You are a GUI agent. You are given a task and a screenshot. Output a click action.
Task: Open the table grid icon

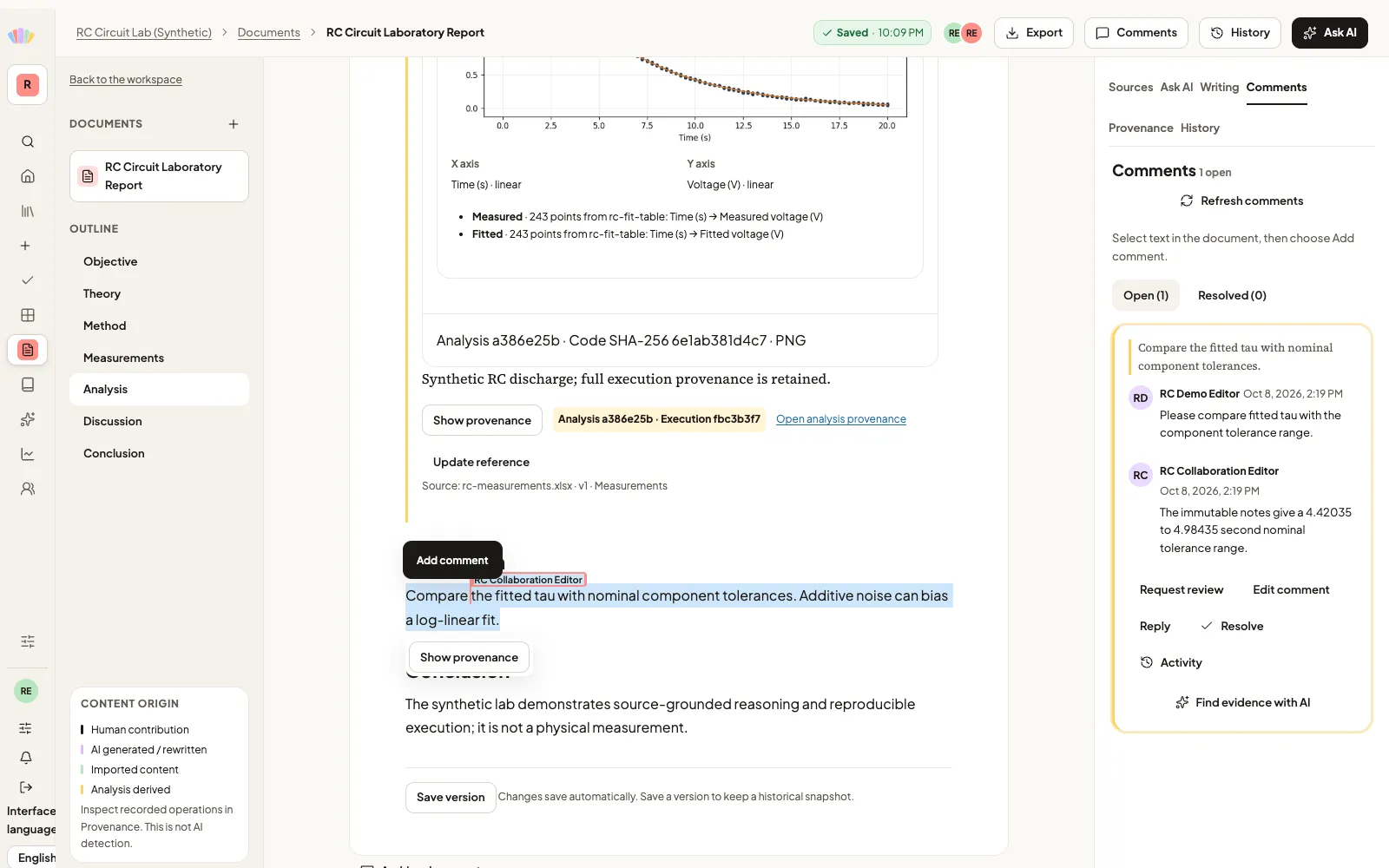click(x=28, y=315)
